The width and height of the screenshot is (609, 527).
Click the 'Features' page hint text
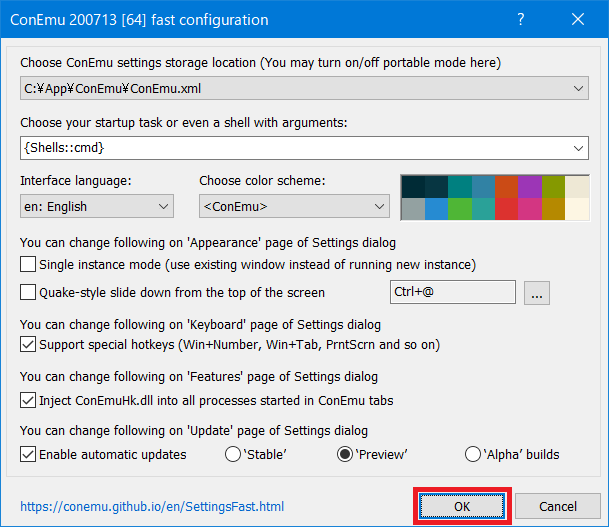tap(199, 376)
